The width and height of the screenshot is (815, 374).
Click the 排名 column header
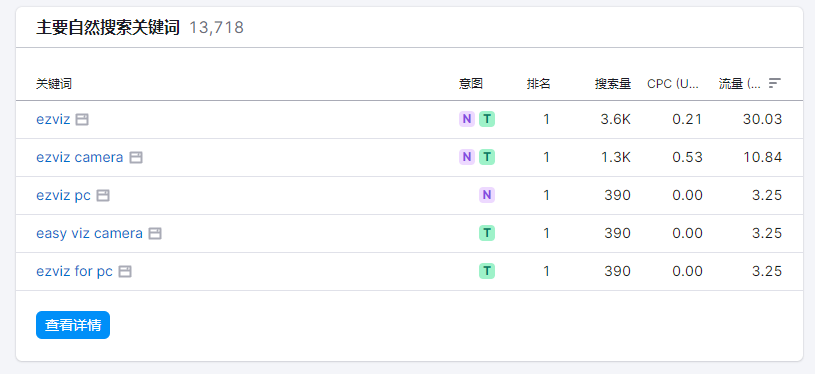[x=538, y=84]
